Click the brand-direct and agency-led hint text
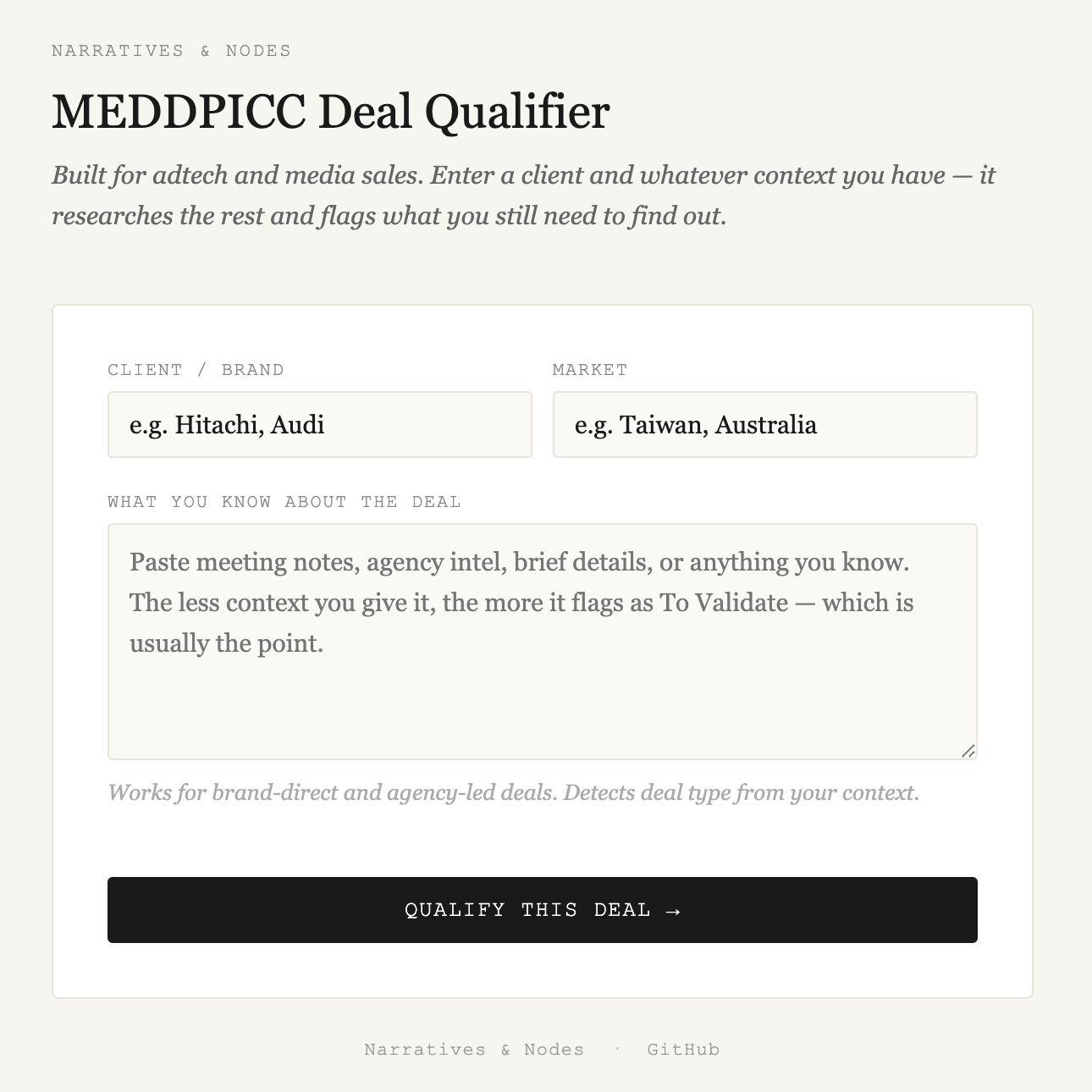 click(x=513, y=793)
